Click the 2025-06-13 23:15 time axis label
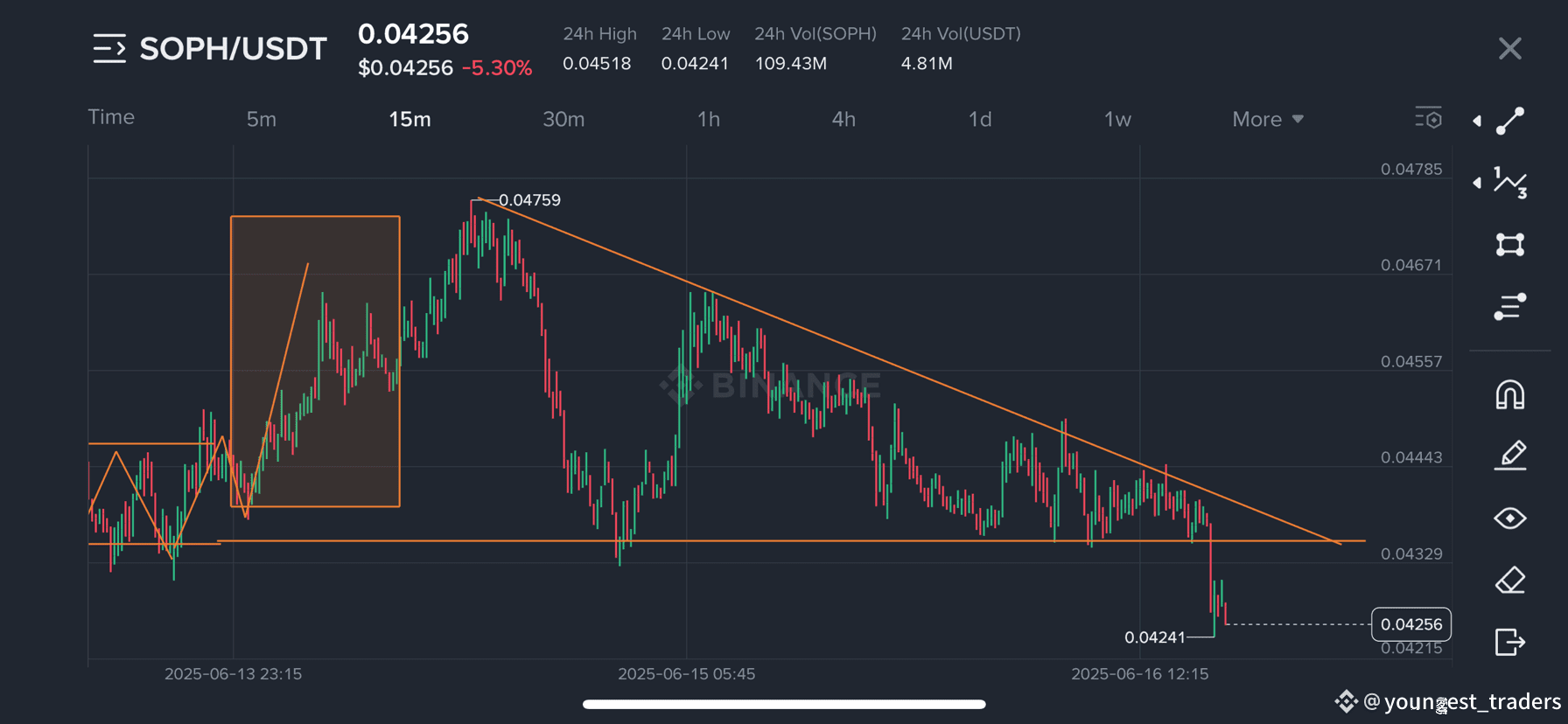Image resolution: width=1568 pixels, height=724 pixels. (234, 674)
